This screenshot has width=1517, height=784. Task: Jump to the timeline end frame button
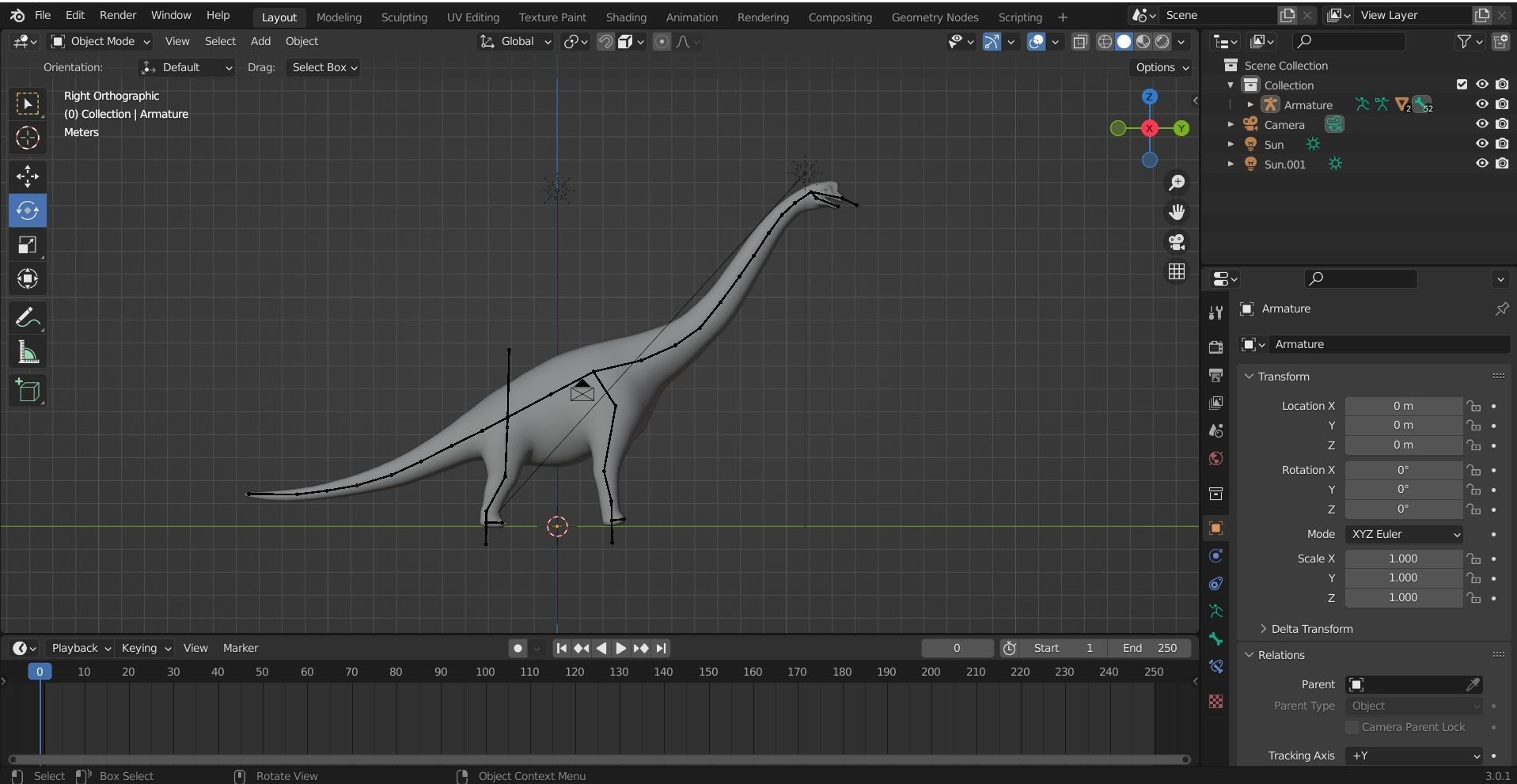tap(662, 648)
